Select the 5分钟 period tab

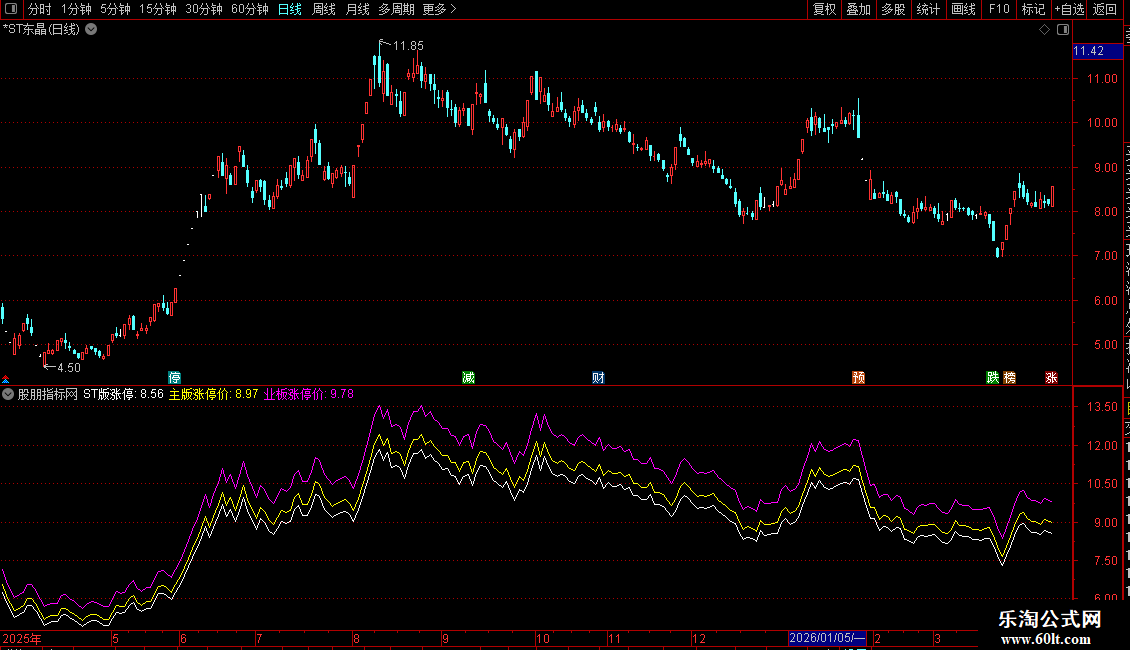coord(115,9)
